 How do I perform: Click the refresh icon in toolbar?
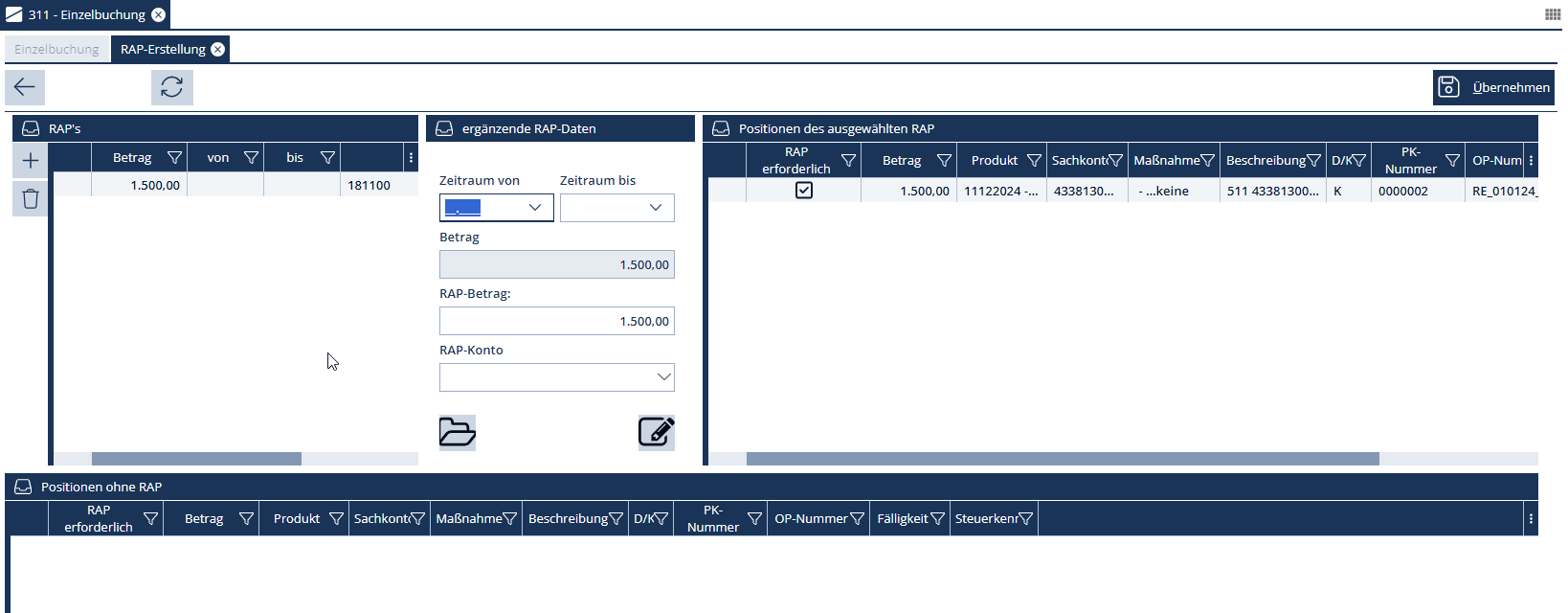[x=172, y=87]
